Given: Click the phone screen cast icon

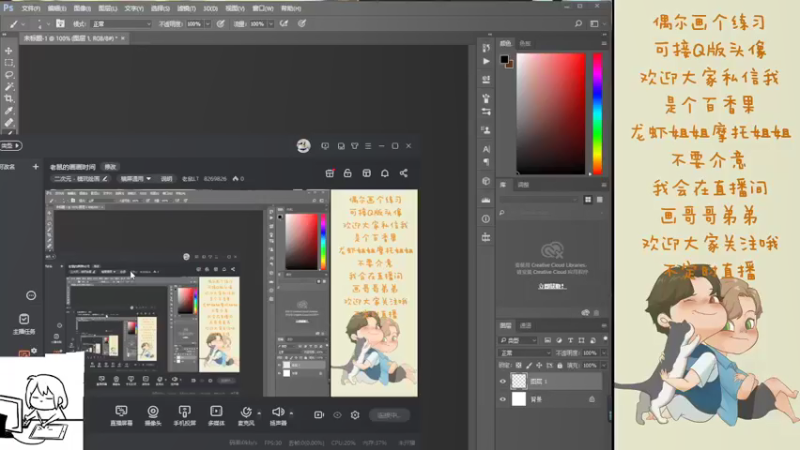Looking at the screenshot, I should [x=185, y=411].
